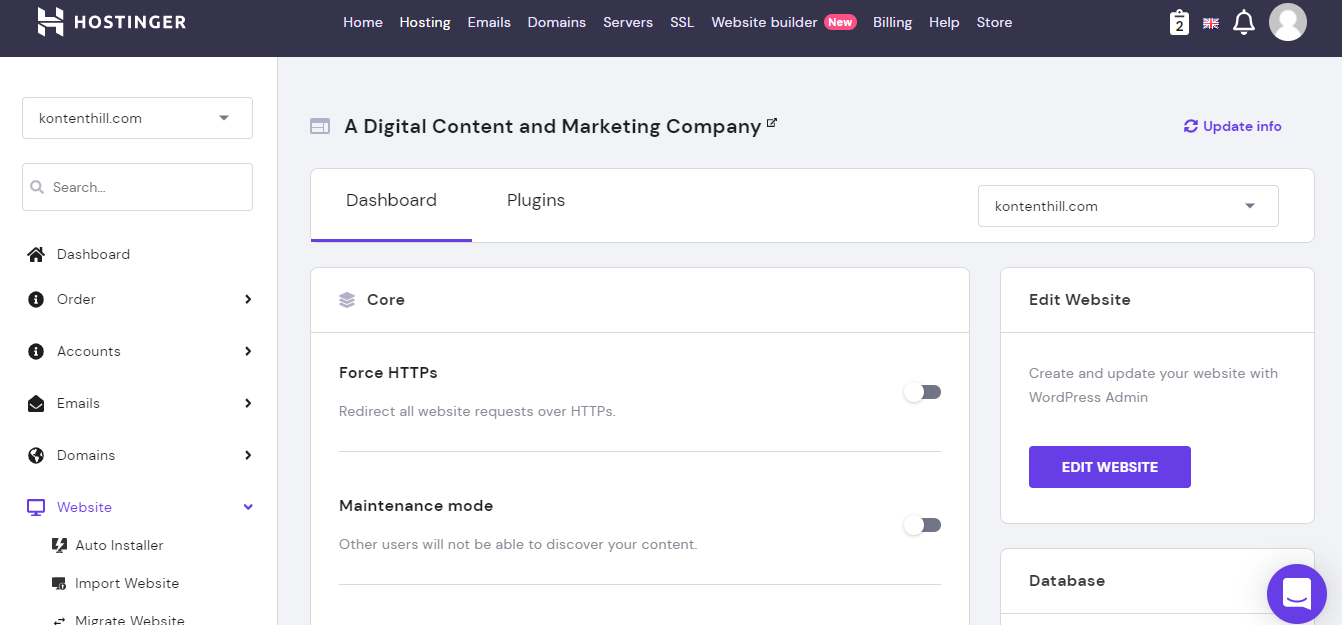The height and width of the screenshot is (625, 1342).
Task: Open the notifications bell
Action: (1243, 22)
